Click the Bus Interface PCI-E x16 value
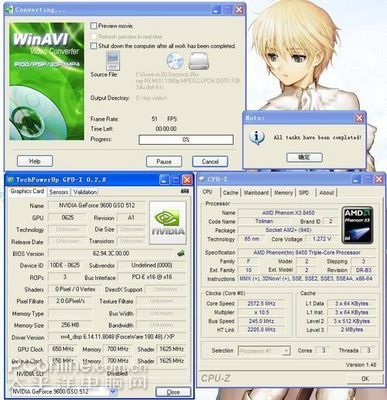This screenshot has width=387, height=400. [x=152, y=277]
